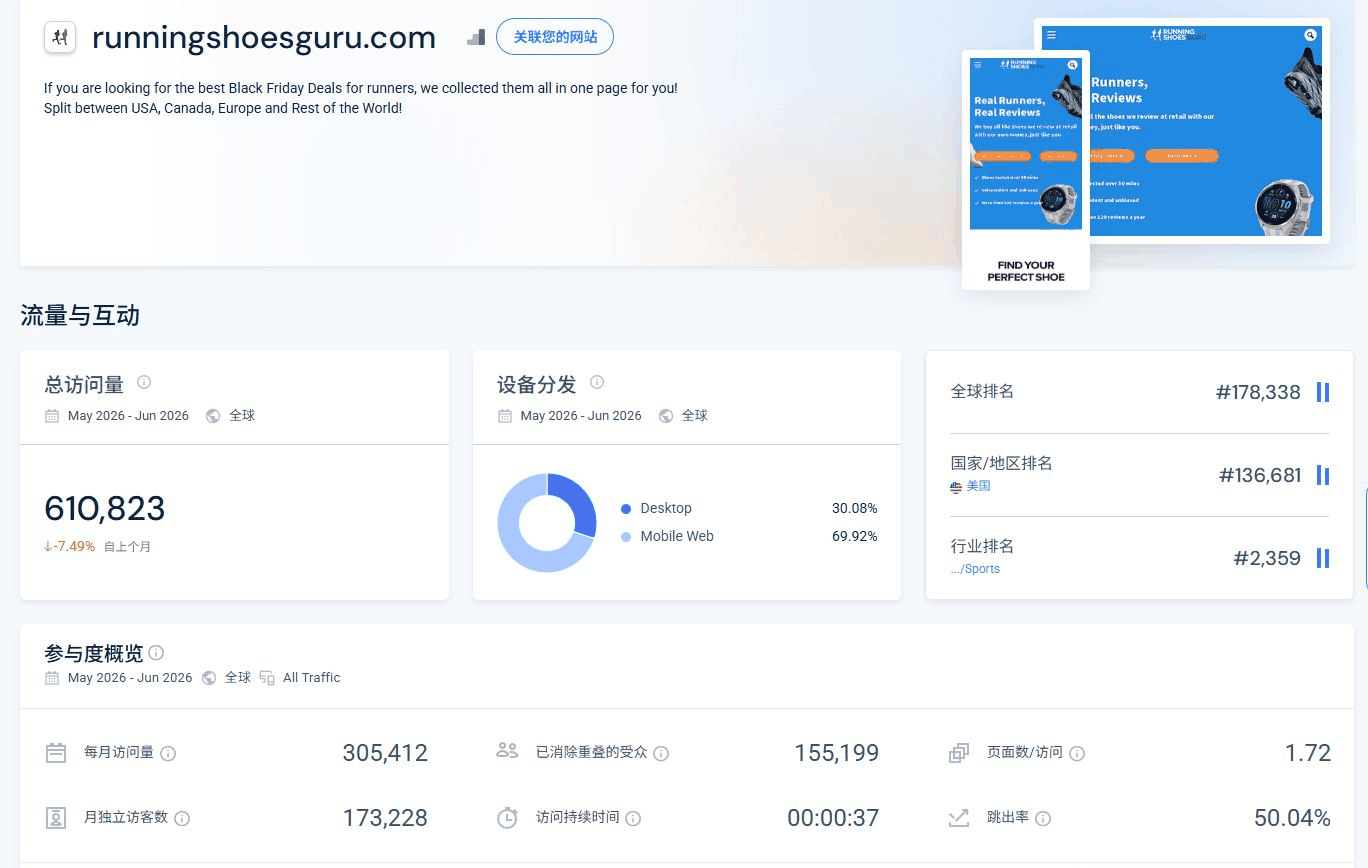Click the global rank #178,338
This screenshot has width=1368, height=868.
tap(1258, 392)
